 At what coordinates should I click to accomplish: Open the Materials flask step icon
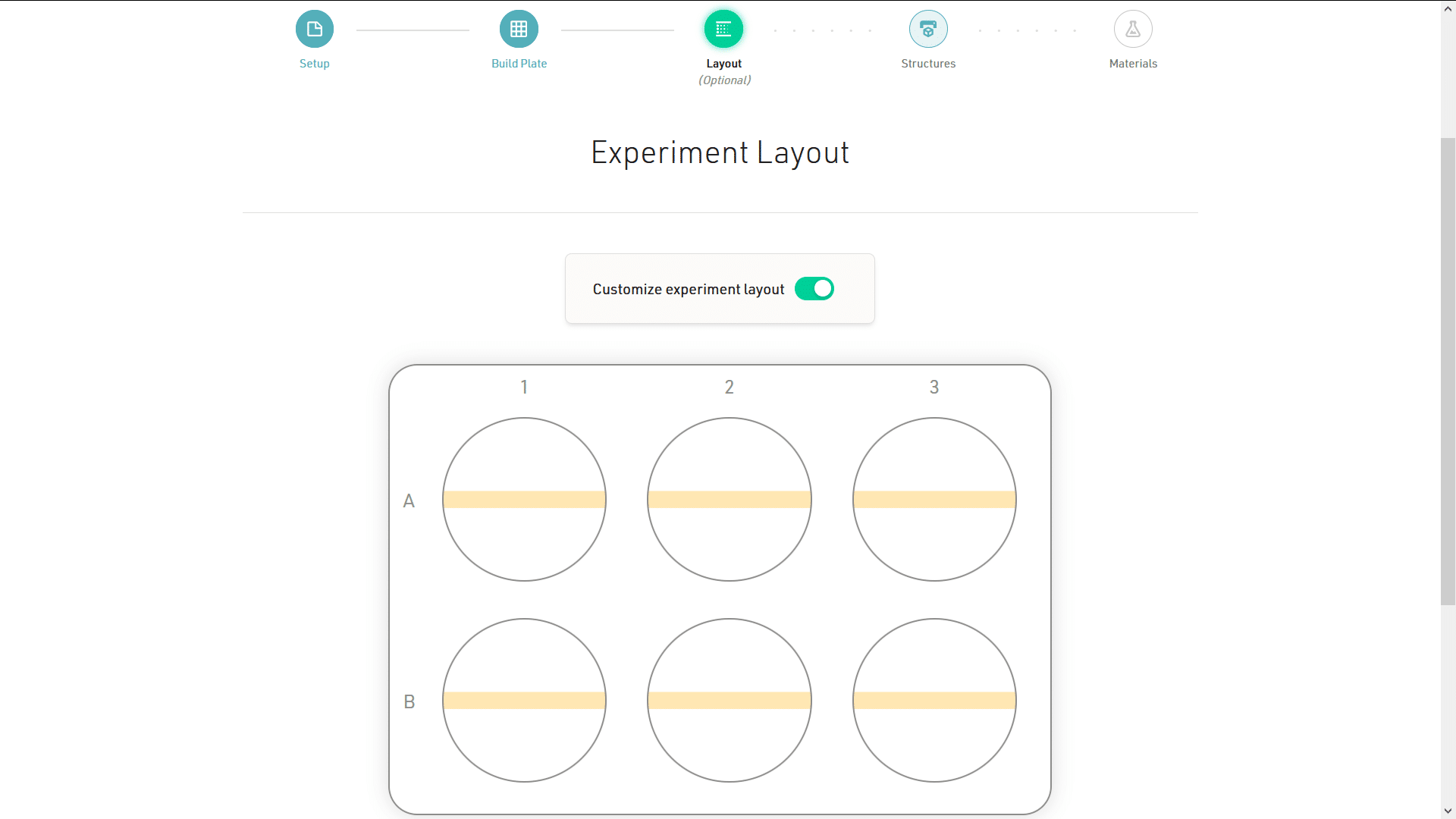1133,29
